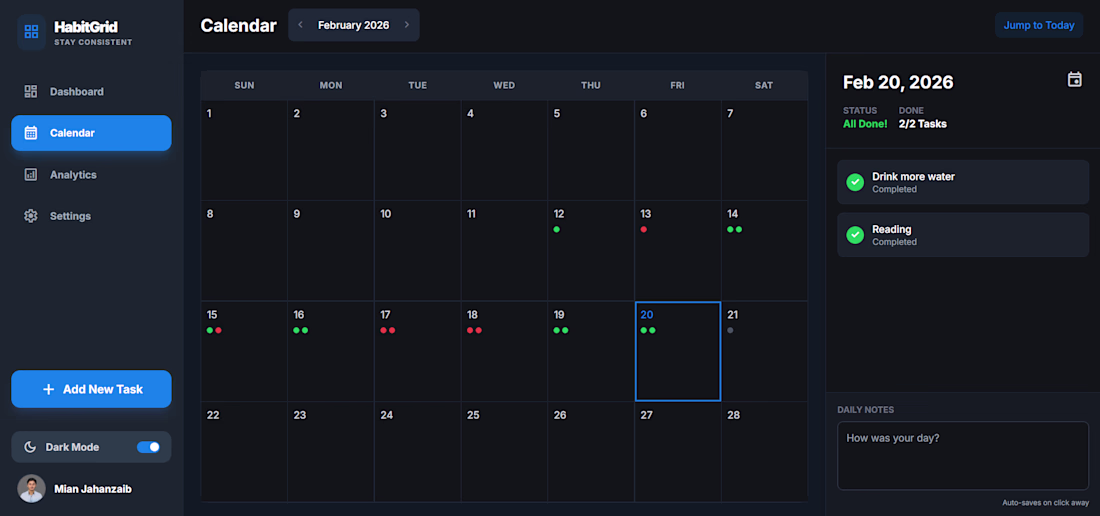This screenshot has height=516, width=1100.
Task: Open the Analytics page
Action: (73, 175)
